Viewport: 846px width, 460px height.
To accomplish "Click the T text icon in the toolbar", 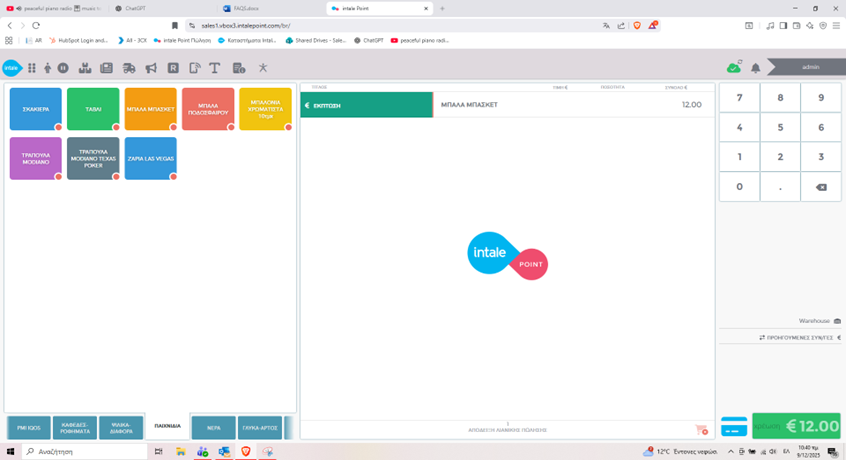I will 215,68.
